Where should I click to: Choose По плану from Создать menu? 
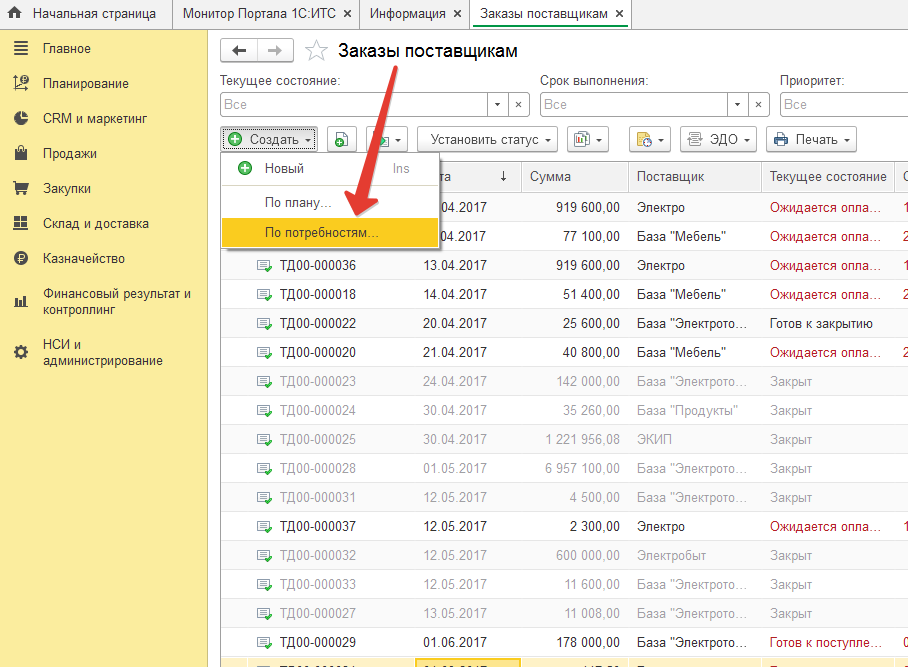(x=298, y=203)
